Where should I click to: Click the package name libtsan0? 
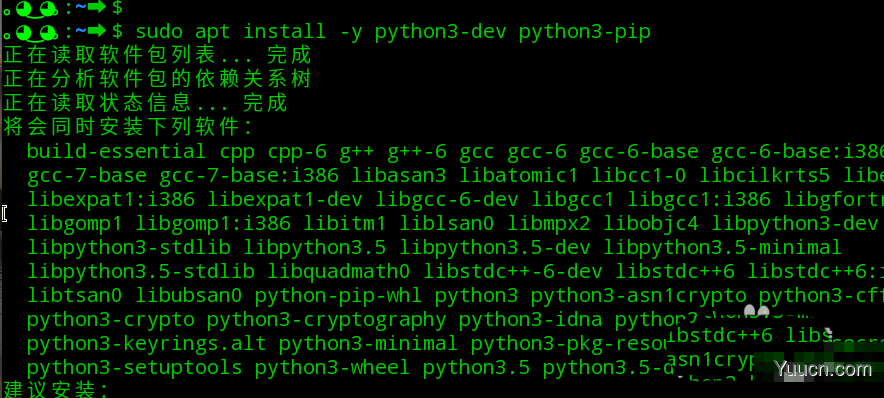[74, 295]
